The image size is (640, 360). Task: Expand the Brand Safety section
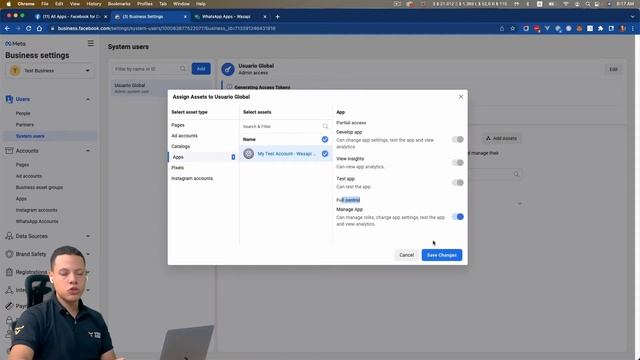pos(88,254)
